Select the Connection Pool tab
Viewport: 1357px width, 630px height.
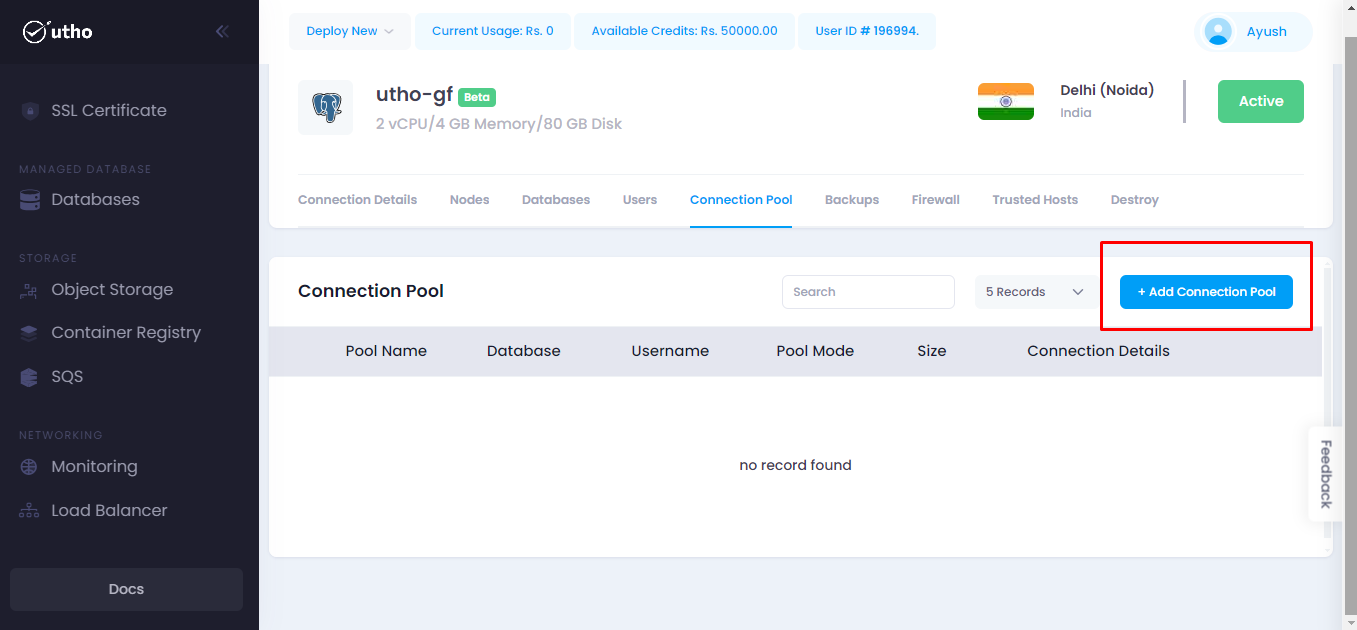pyautogui.click(x=741, y=200)
